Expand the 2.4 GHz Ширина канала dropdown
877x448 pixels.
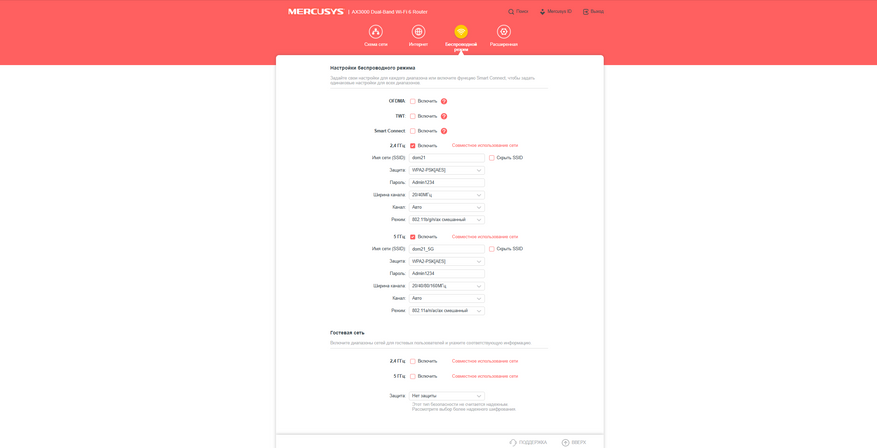point(447,195)
